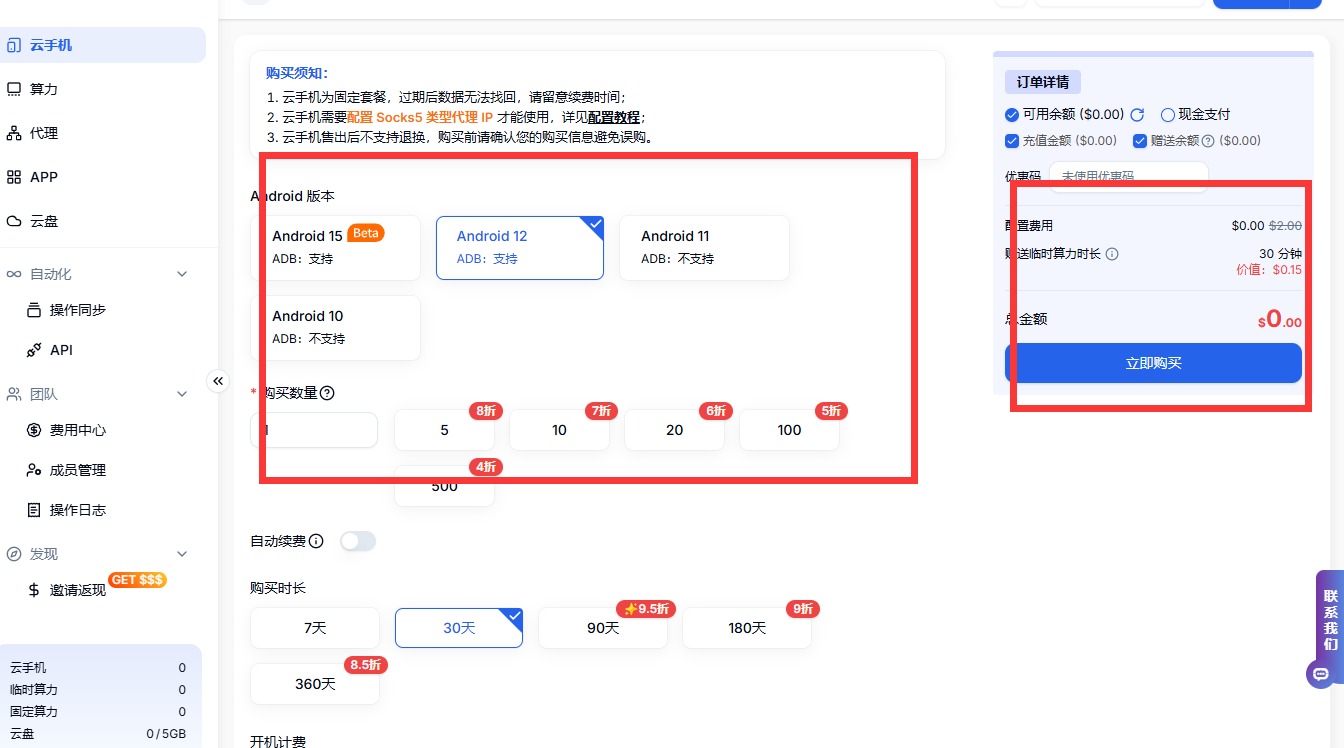Click the help icon next to 赠送余额
The height and width of the screenshot is (748, 1344).
point(1207,141)
